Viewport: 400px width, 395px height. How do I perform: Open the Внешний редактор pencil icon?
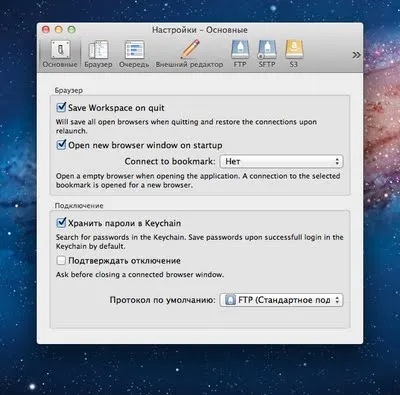(x=190, y=50)
